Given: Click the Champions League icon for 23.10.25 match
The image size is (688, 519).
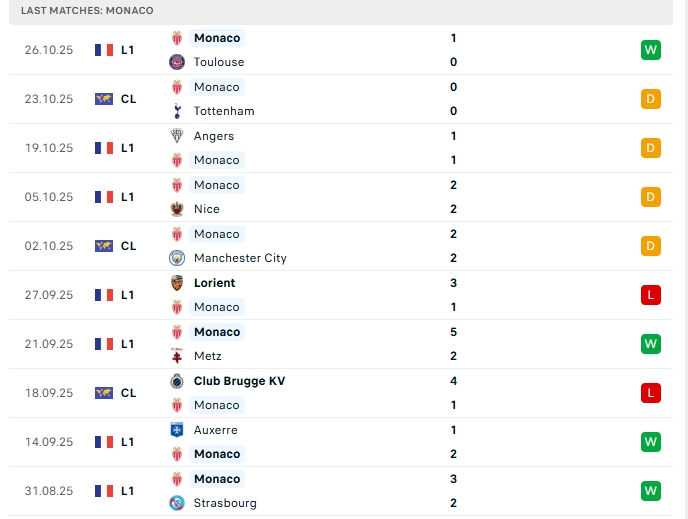Looking at the screenshot, I should tap(104, 99).
